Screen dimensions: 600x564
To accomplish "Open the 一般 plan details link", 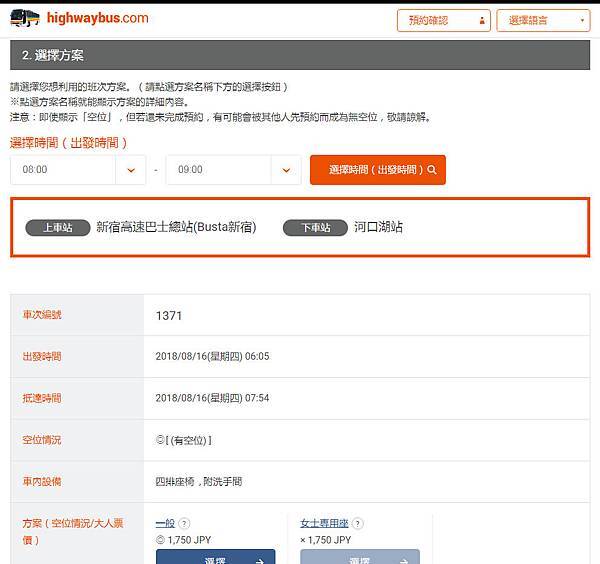I will click(x=165, y=523).
